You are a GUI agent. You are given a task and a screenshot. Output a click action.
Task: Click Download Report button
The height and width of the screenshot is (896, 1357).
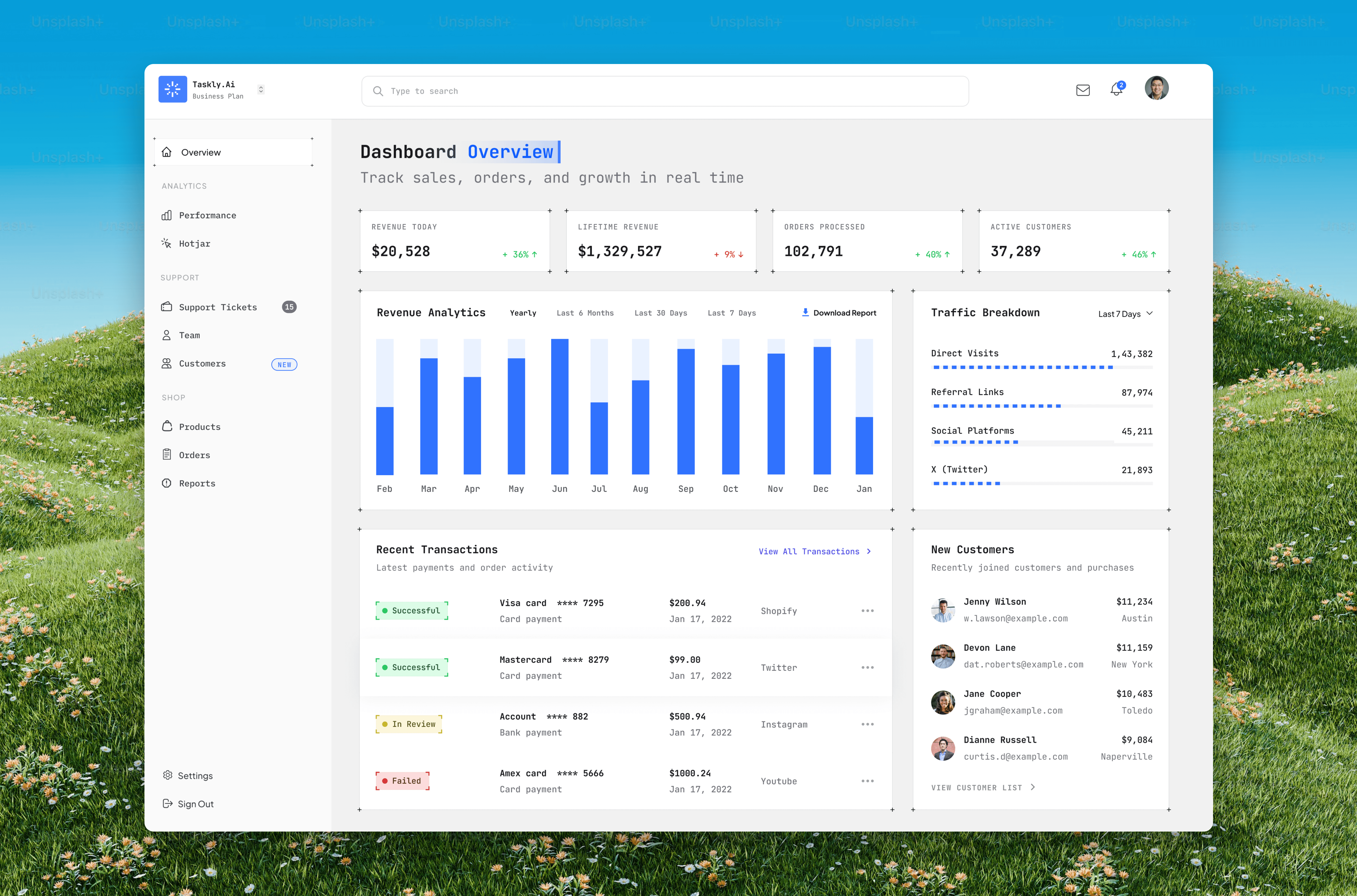click(x=839, y=313)
